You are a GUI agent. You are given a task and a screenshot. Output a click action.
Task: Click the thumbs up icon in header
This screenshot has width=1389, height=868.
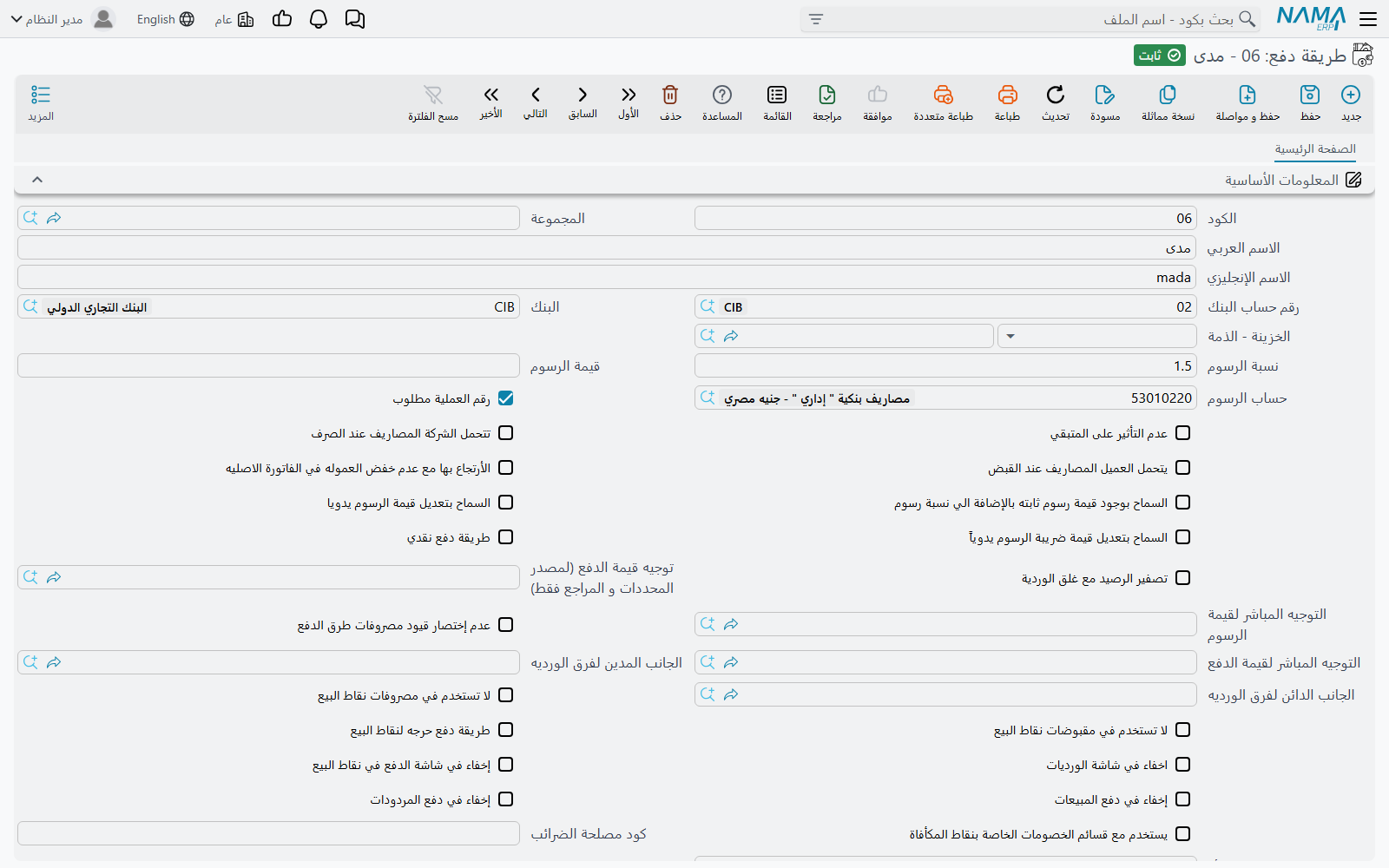click(x=282, y=19)
